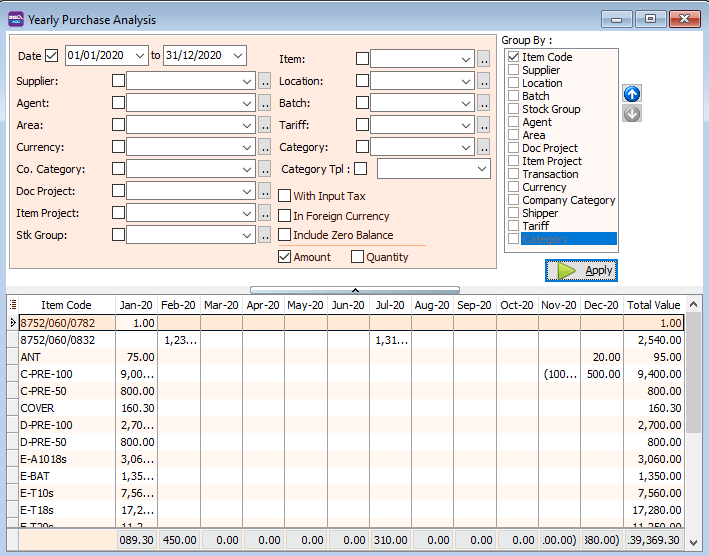Open the Item lookup ellipsis button
Screen dimensions: 709x556
point(483,60)
